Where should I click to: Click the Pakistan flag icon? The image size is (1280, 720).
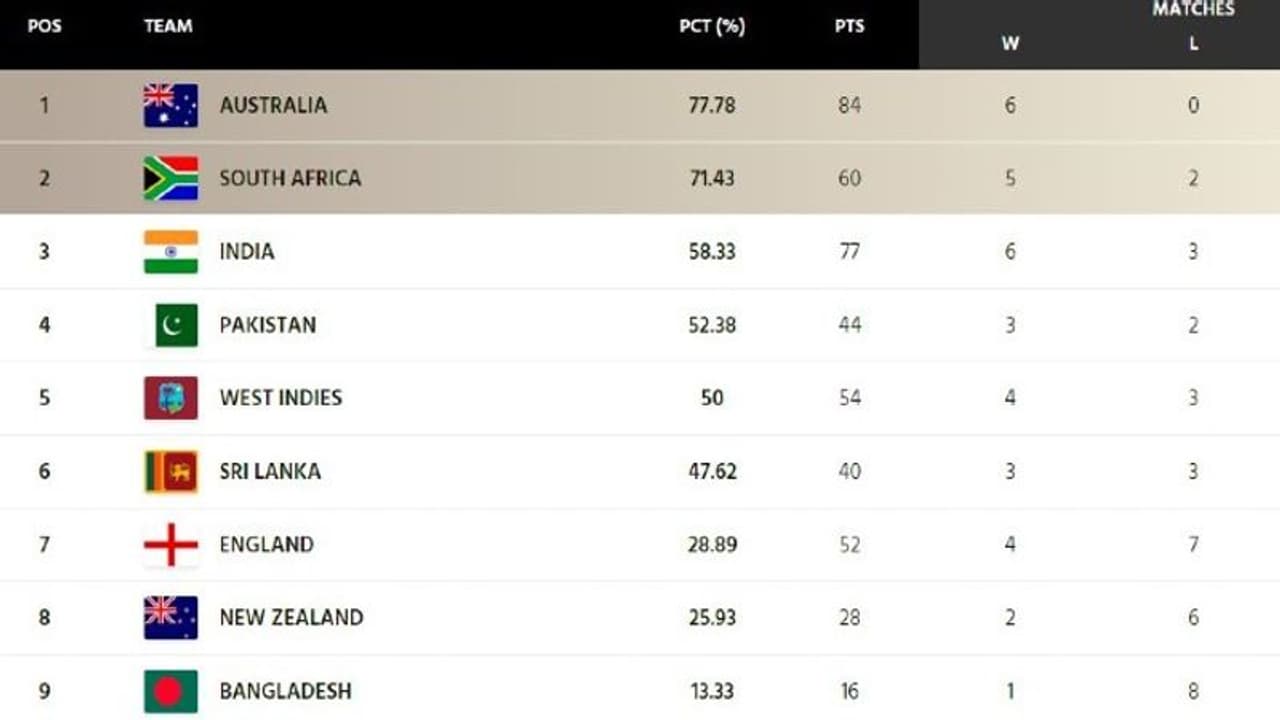[x=176, y=325]
